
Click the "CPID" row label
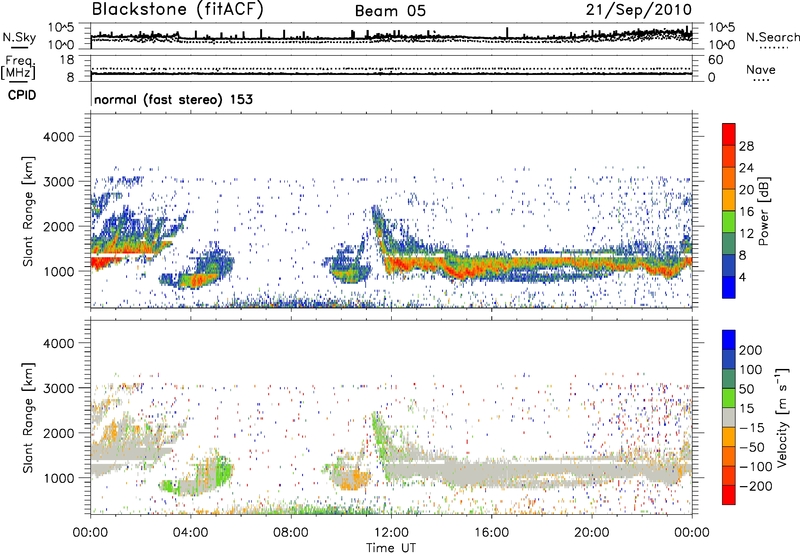click(22, 95)
